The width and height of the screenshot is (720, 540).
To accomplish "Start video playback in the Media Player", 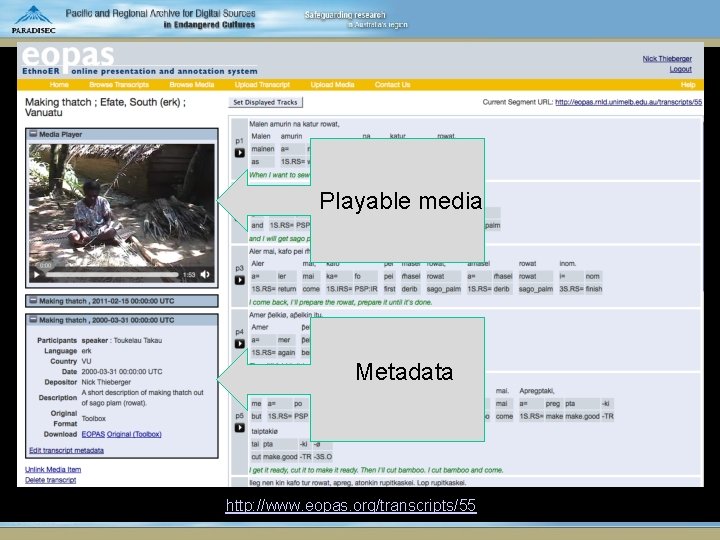I will tap(37, 275).
